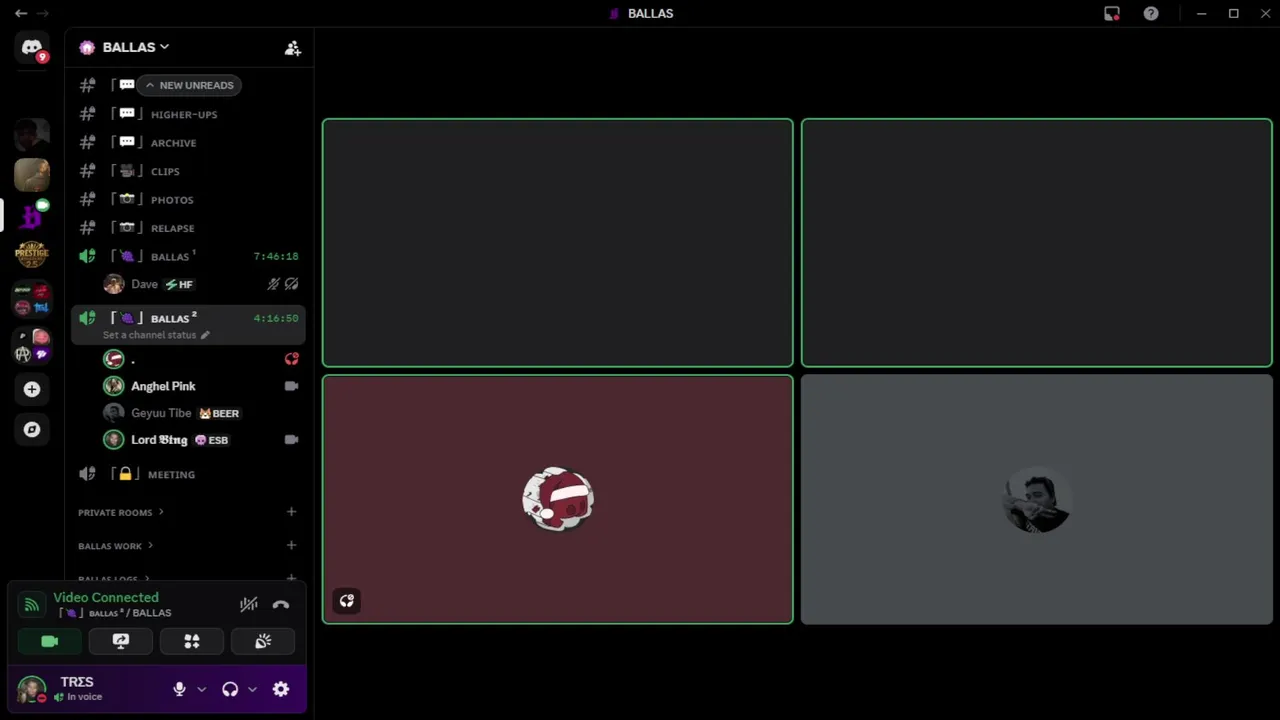The height and width of the screenshot is (720, 1280).
Task: Click the 7:46:18 call timer on BALLAS 1
Action: (276, 256)
